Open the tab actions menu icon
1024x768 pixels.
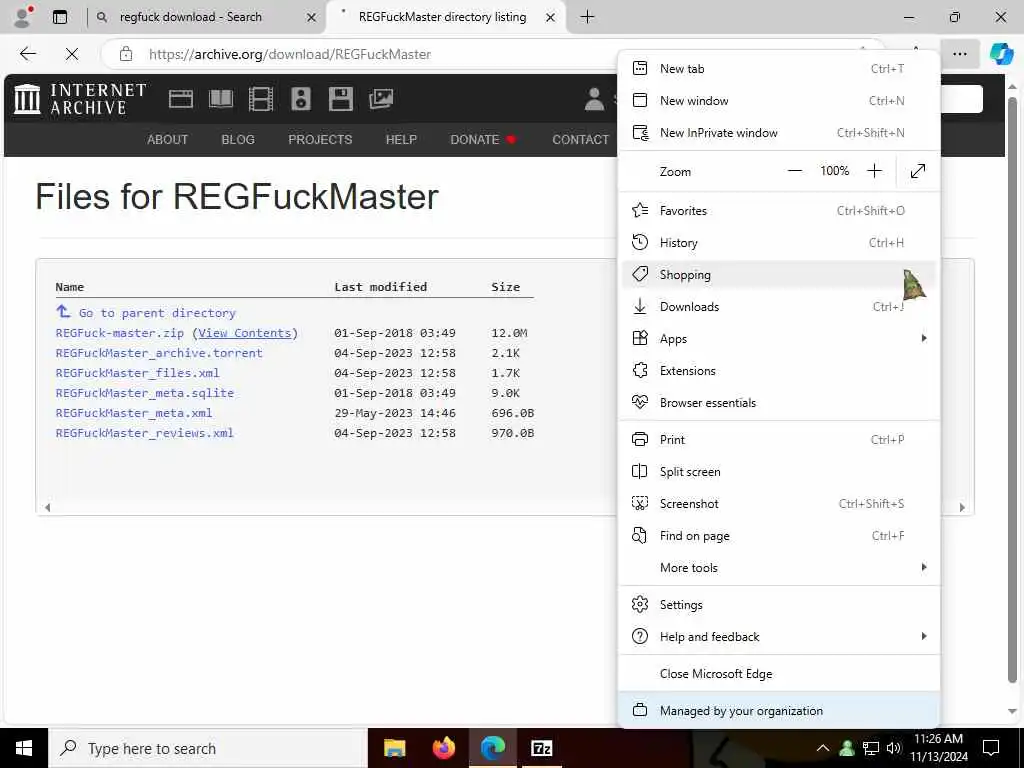60,17
